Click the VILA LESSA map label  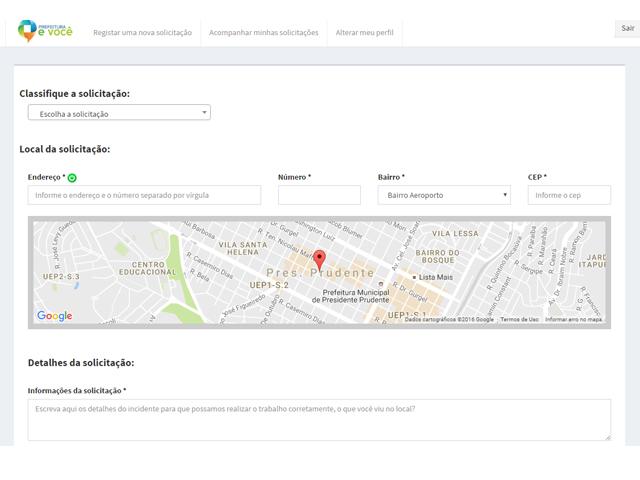click(x=455, y=233)
